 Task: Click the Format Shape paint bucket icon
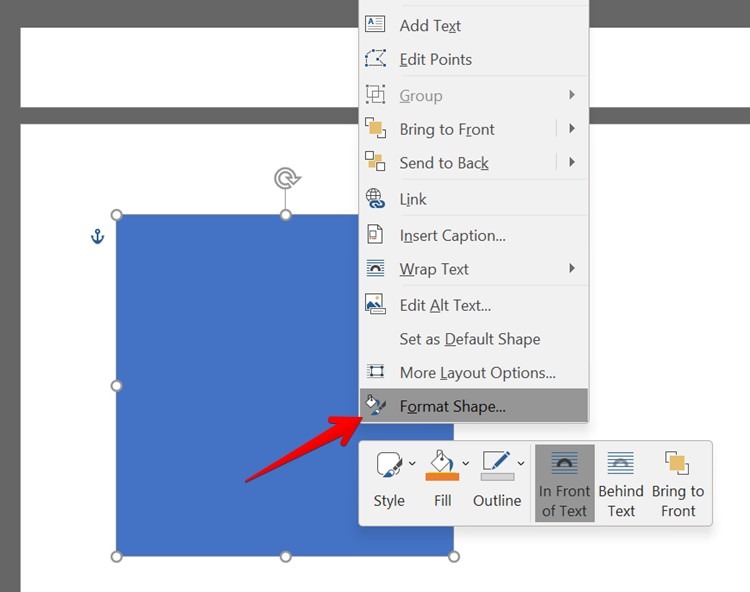375,406
